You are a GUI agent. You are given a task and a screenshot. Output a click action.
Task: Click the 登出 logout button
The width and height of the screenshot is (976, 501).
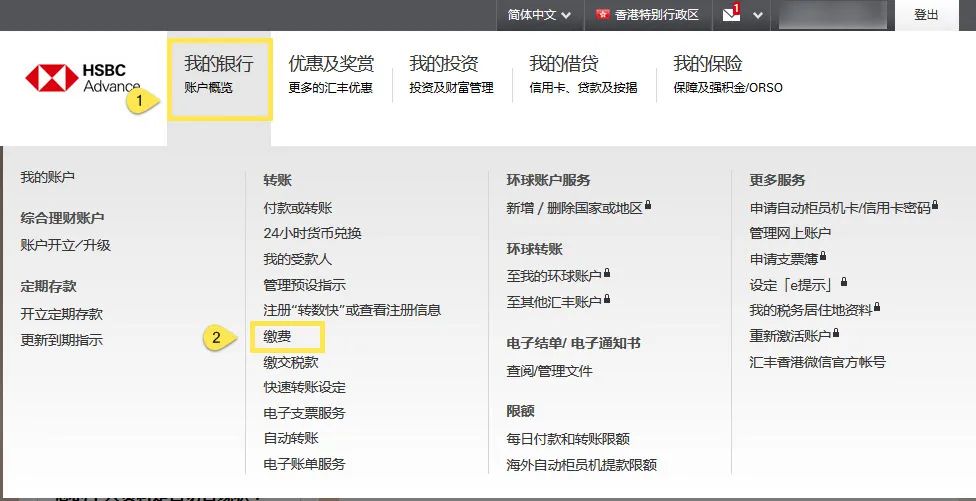(x=926, y=15)
